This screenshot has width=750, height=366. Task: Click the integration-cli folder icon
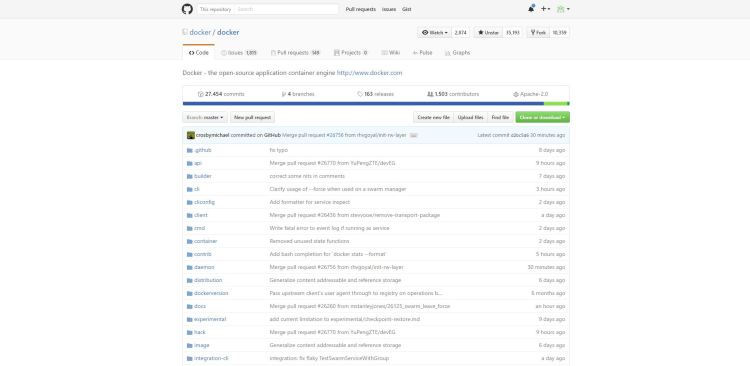coord(189,358)
